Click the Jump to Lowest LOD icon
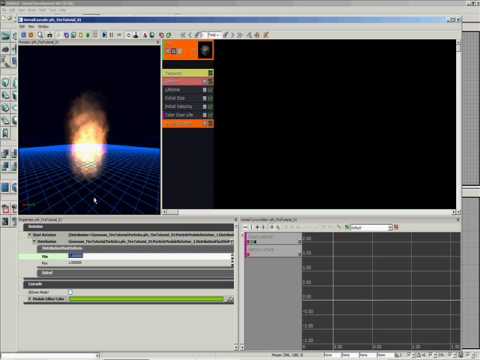 coord(183,35)
